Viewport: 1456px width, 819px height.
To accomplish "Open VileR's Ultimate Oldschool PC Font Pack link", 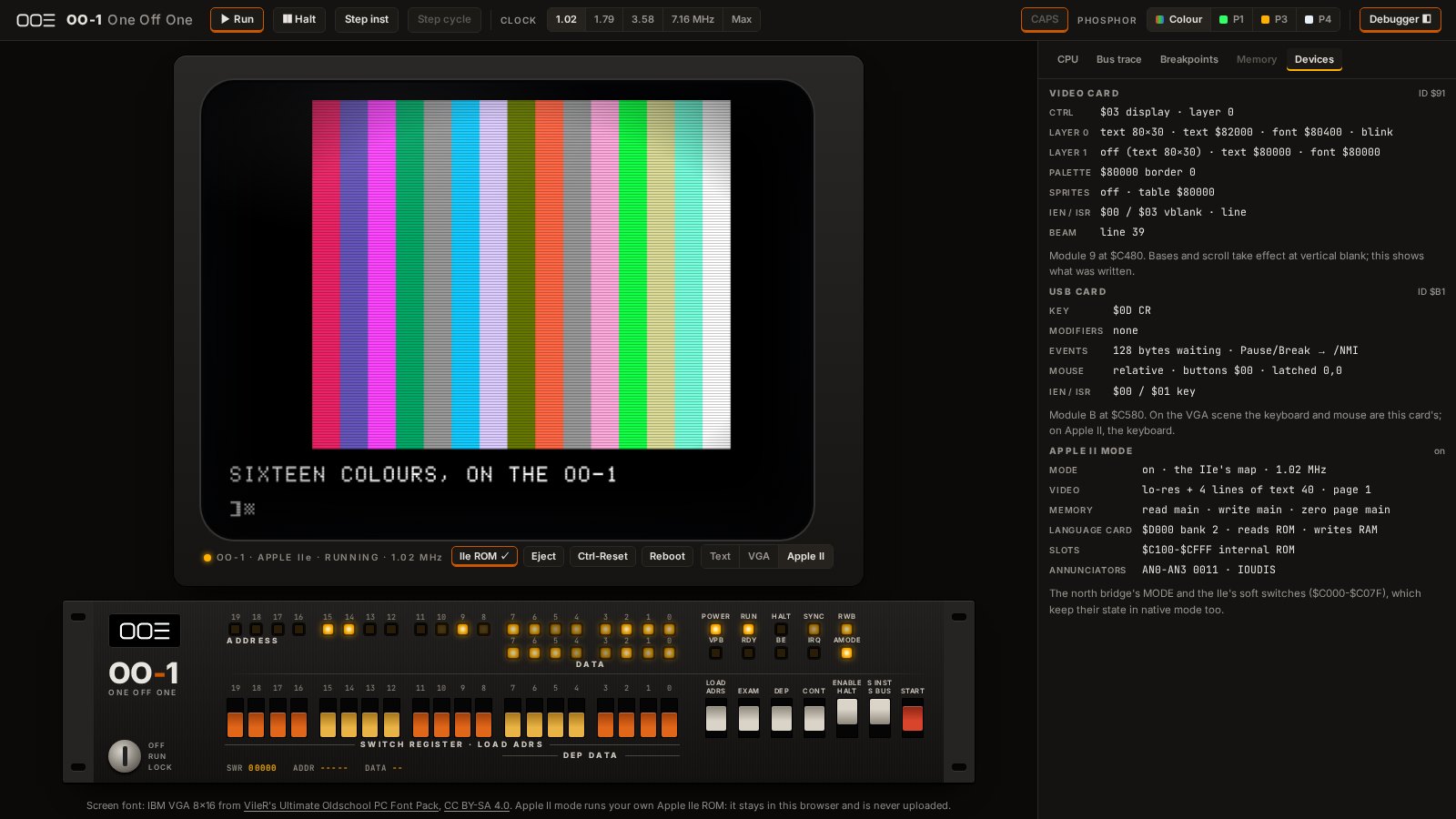I will 341,805.
